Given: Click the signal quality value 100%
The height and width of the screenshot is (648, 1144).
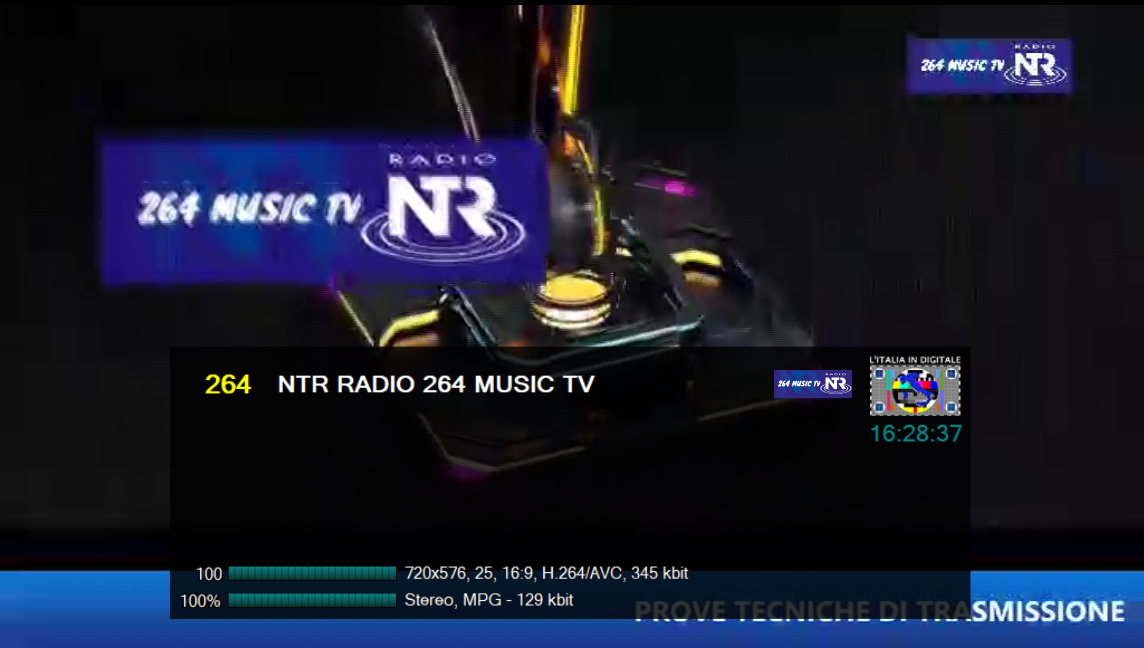Looking at the screenshot, I should [x=200, y=601].
